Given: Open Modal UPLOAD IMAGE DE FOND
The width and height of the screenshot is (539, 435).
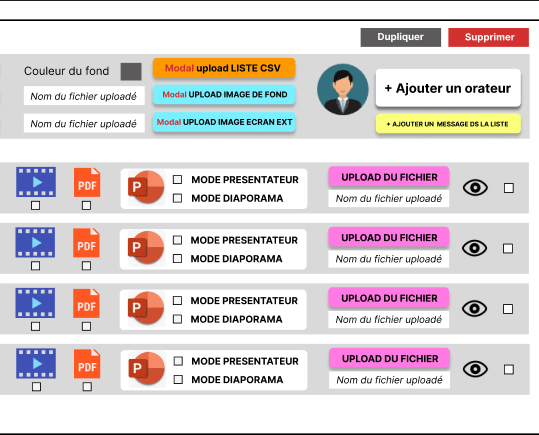Looking at the screenshot, I should pyautogui.click(x=224, y=95).
